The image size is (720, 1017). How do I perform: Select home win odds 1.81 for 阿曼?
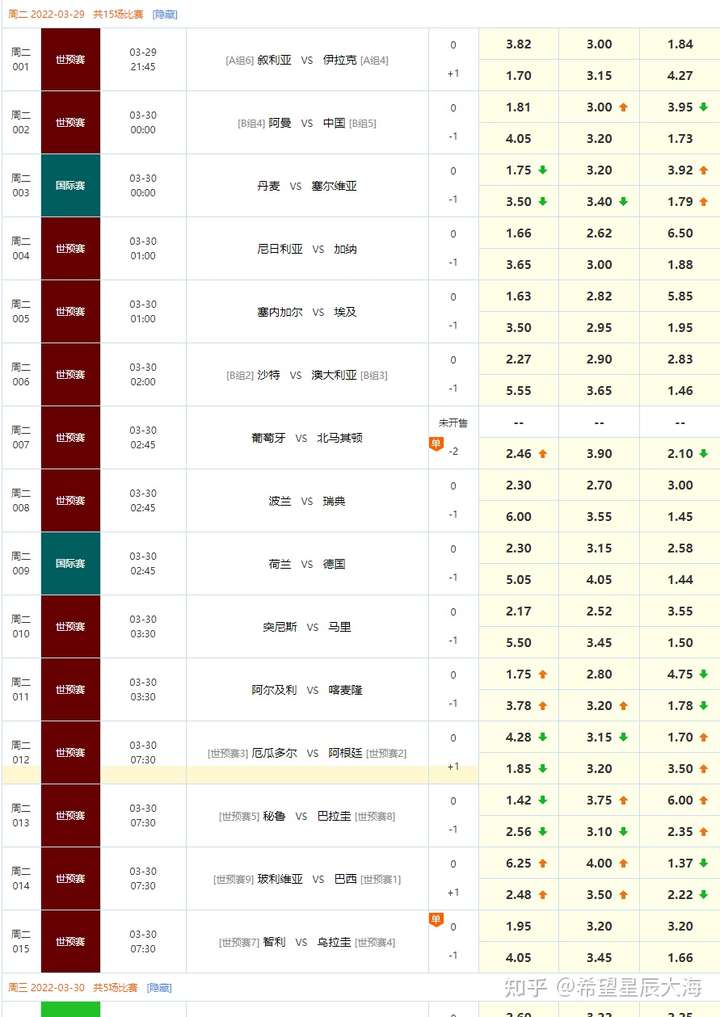coord(518,107)
